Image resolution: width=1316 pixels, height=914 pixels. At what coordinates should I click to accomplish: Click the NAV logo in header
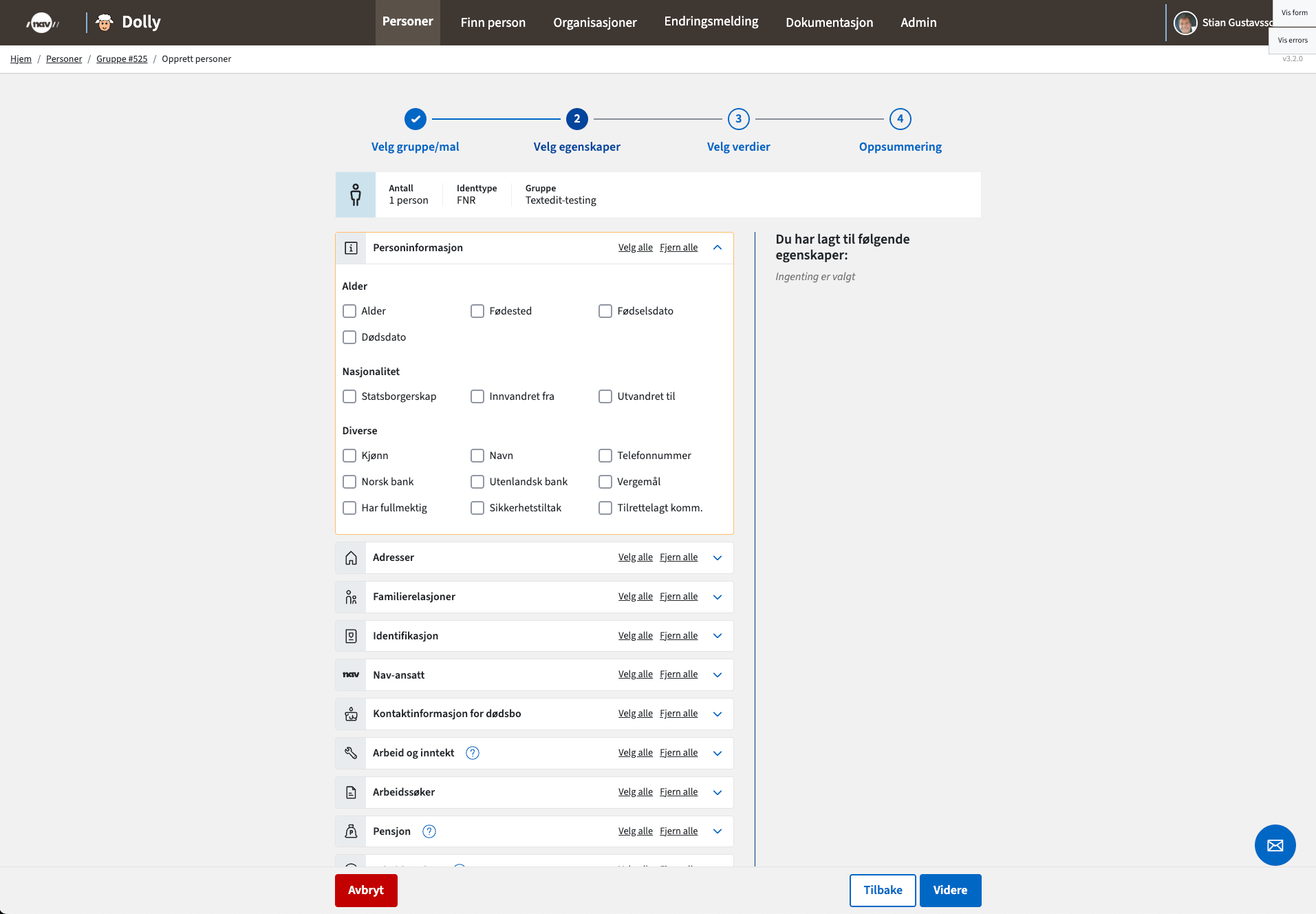[42, 23]
